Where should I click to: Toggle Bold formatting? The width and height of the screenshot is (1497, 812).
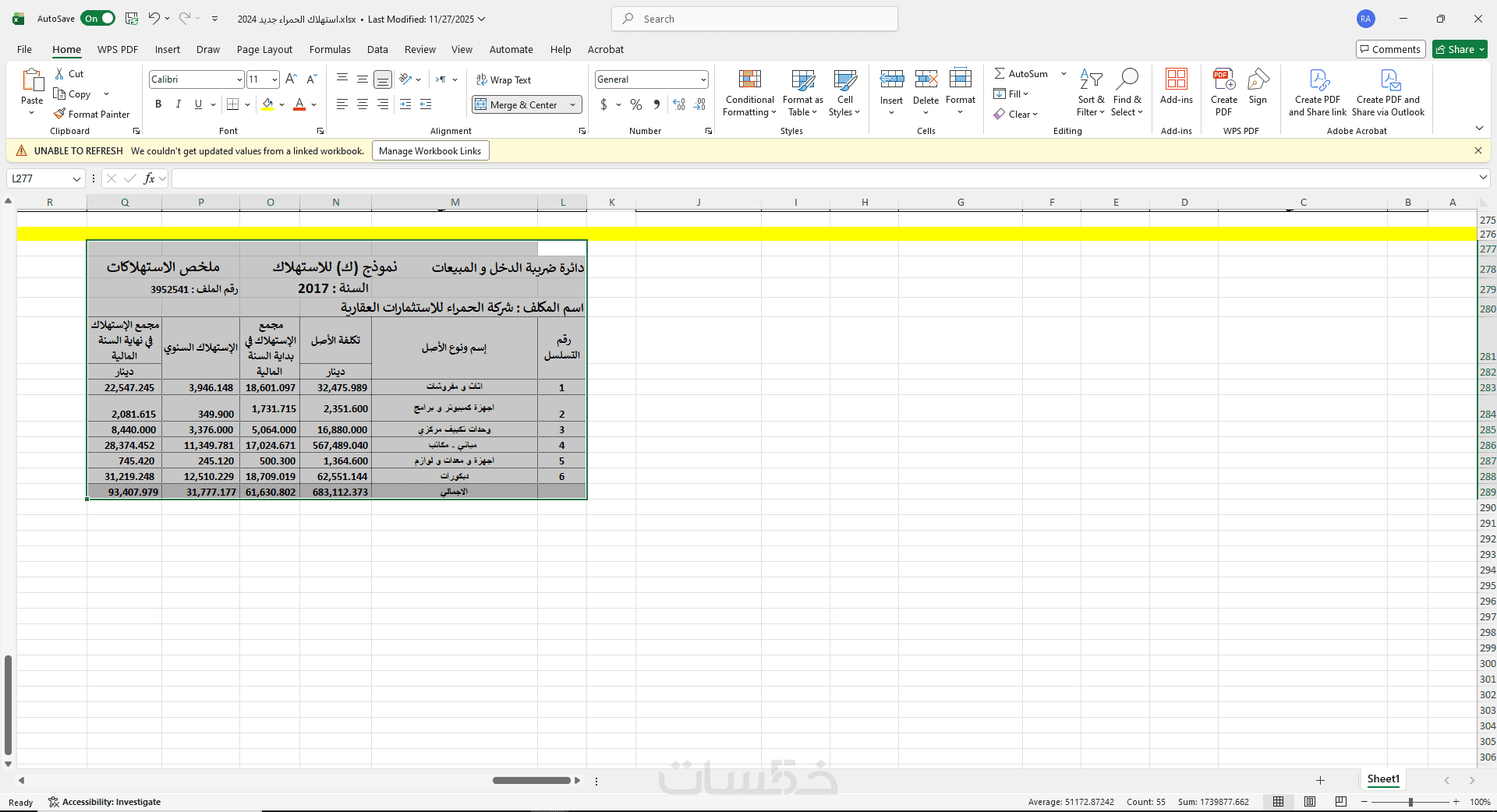(158, 104)
